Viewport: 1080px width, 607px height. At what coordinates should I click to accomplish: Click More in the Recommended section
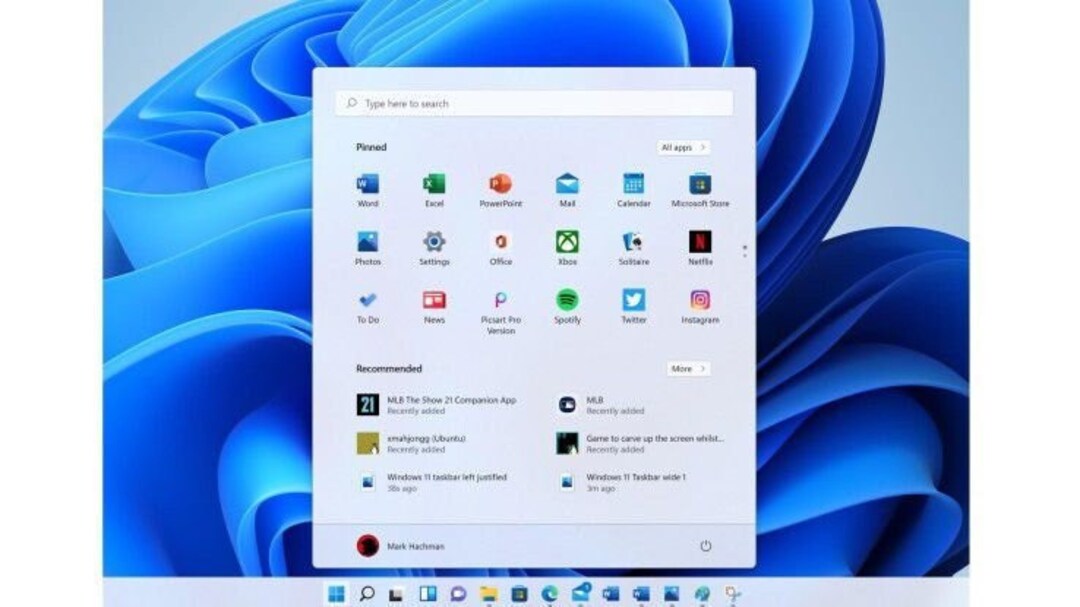[x=688, y=369]
